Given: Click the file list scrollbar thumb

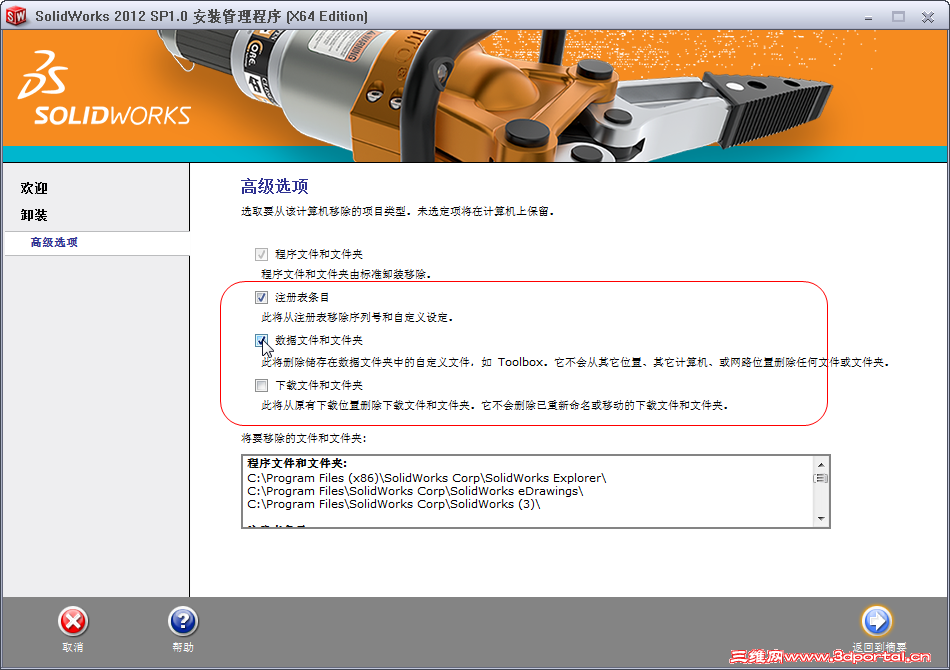Looking at the screenshot, I should click(821, 479).
